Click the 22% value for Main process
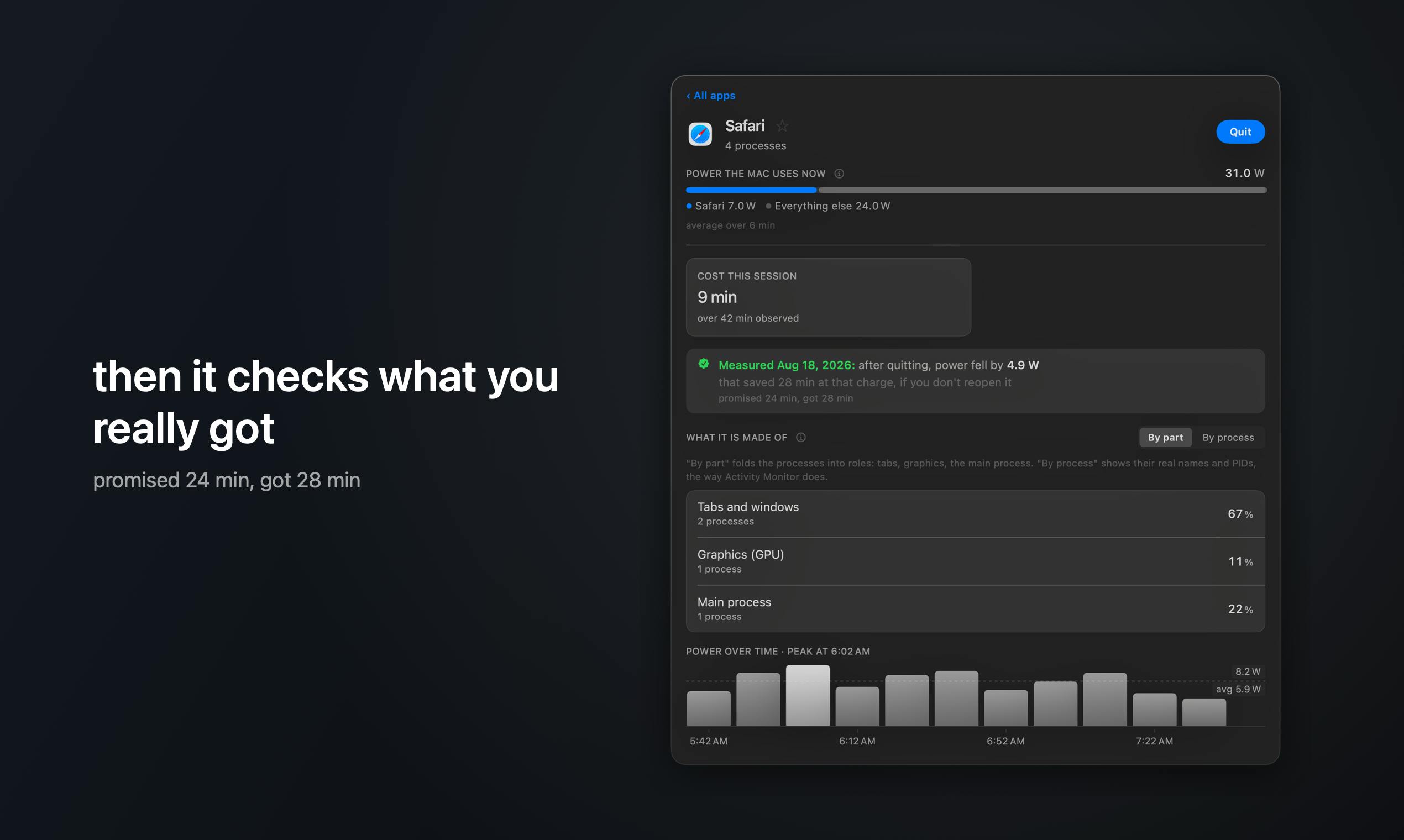Screen dimensions: 1404x840 [x=1240, y=609]
